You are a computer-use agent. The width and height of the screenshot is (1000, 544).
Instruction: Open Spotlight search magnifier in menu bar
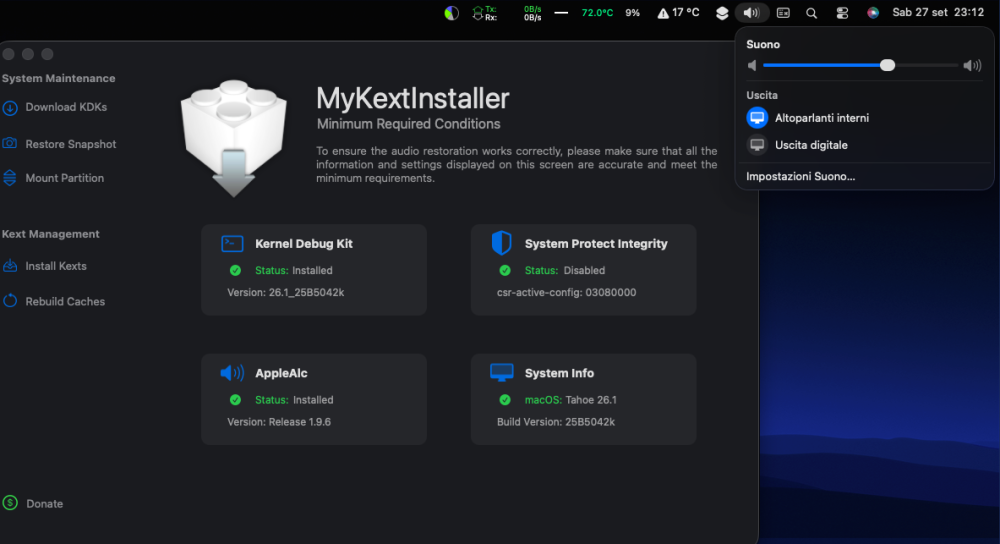(x=811, y=13)
